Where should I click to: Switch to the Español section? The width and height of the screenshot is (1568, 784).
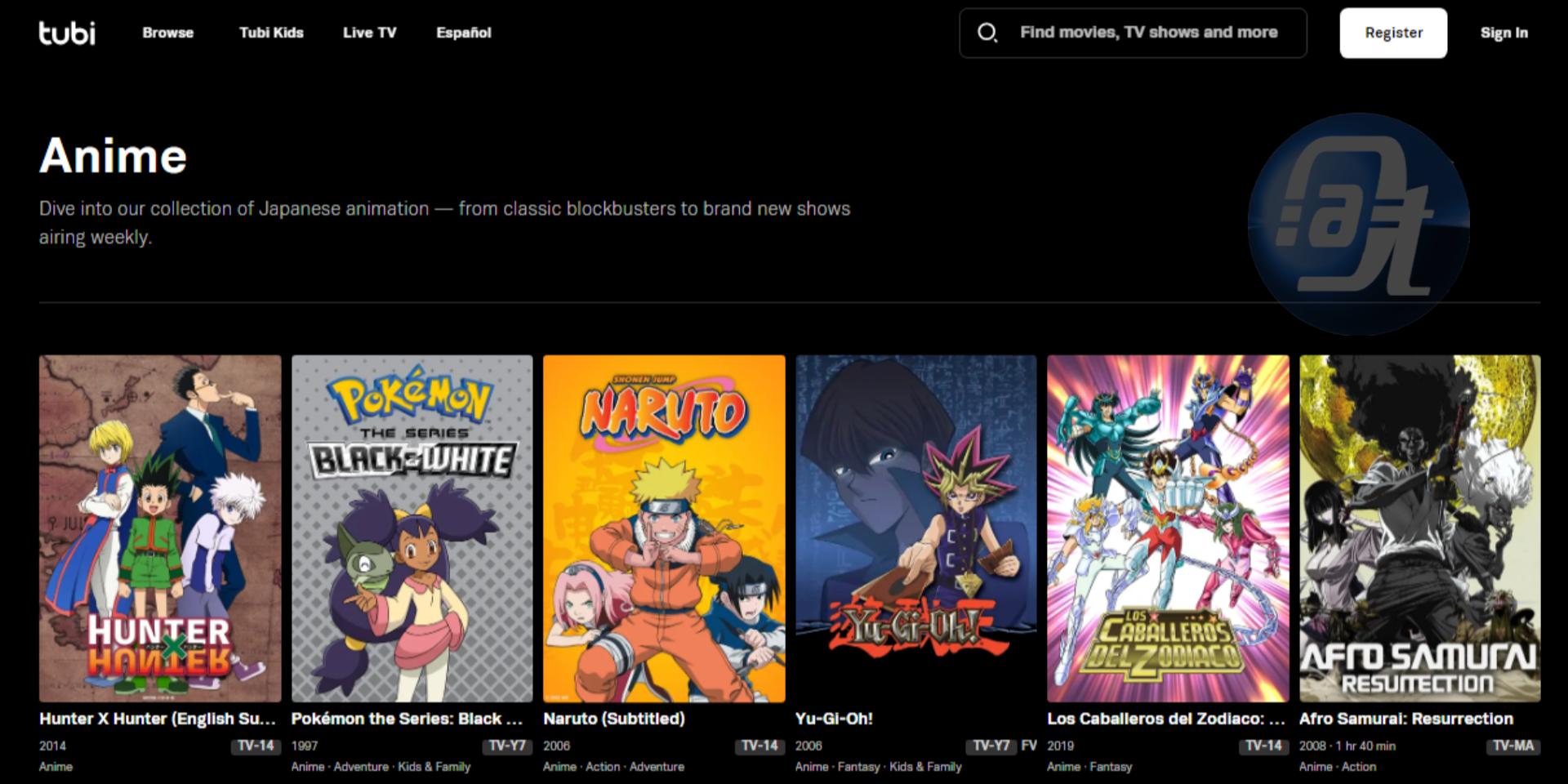pos(464,33)
